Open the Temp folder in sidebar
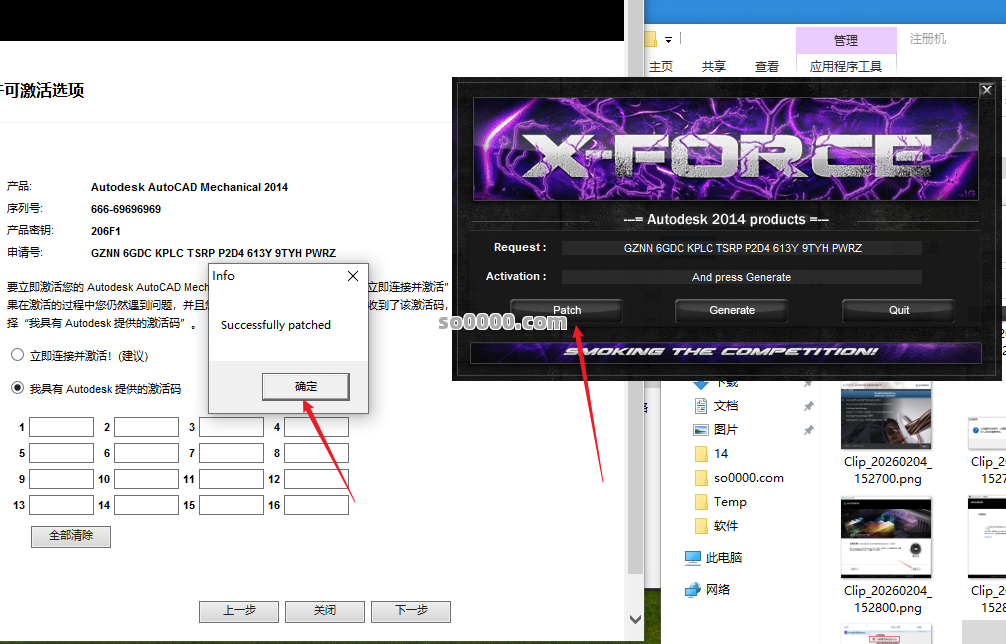Screen dimensions: 1006x644 [x=702, y=502]
